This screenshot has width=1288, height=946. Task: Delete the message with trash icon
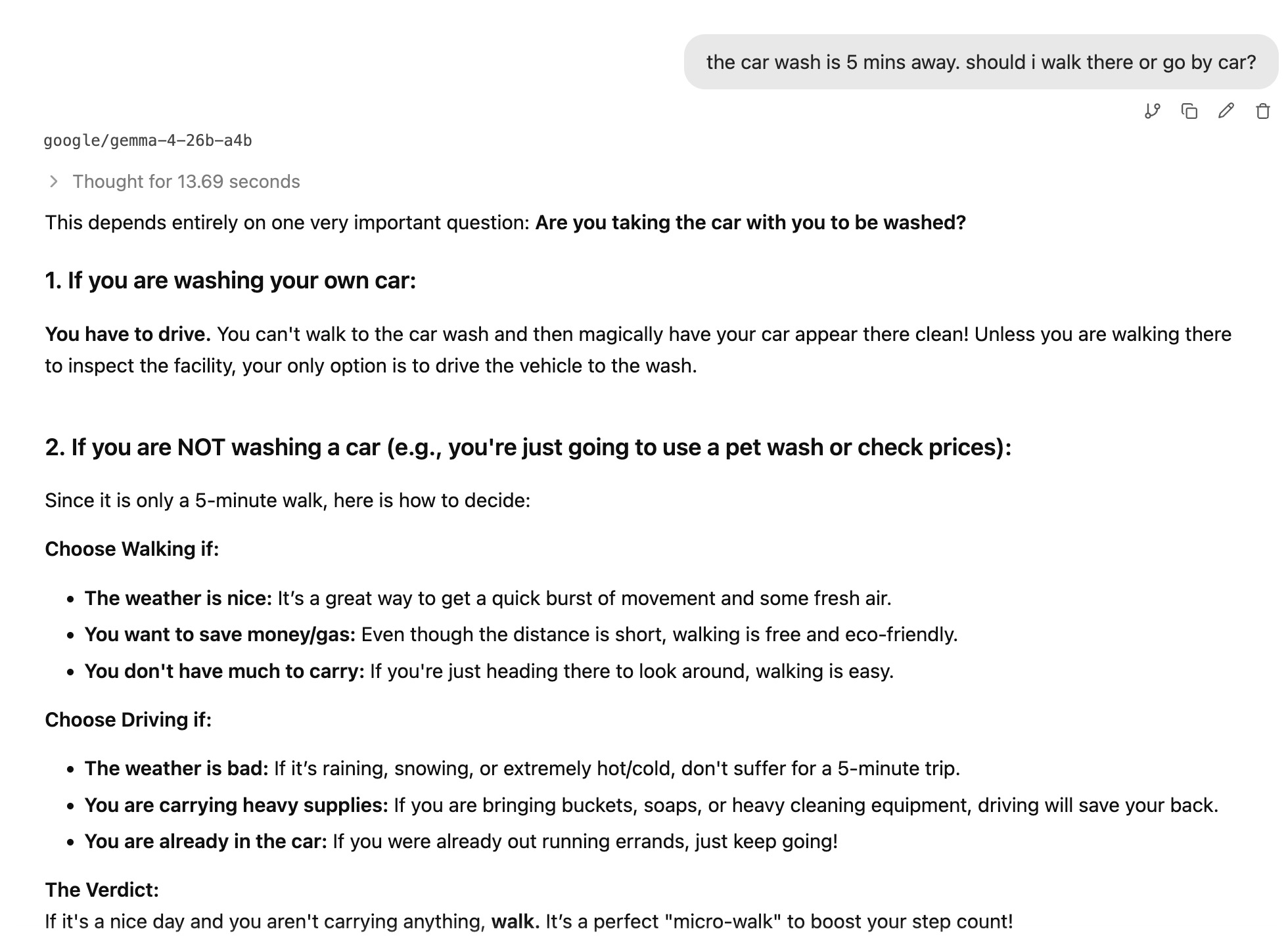pos(1262,111)
